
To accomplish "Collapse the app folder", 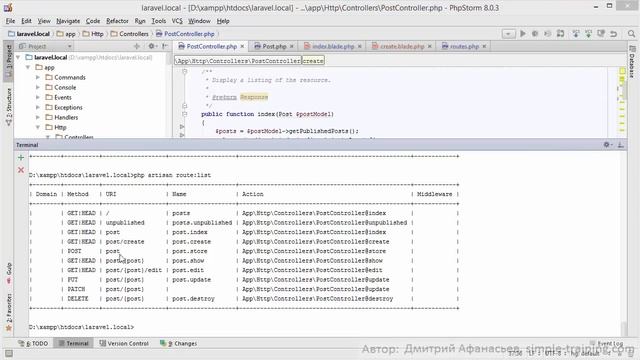I will tap(28, 67).
